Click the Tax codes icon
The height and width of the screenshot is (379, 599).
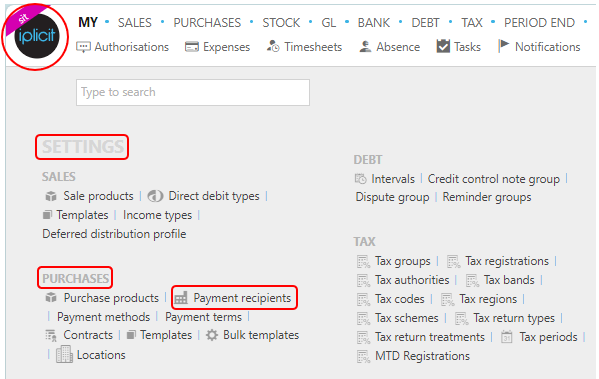[363, 300]
